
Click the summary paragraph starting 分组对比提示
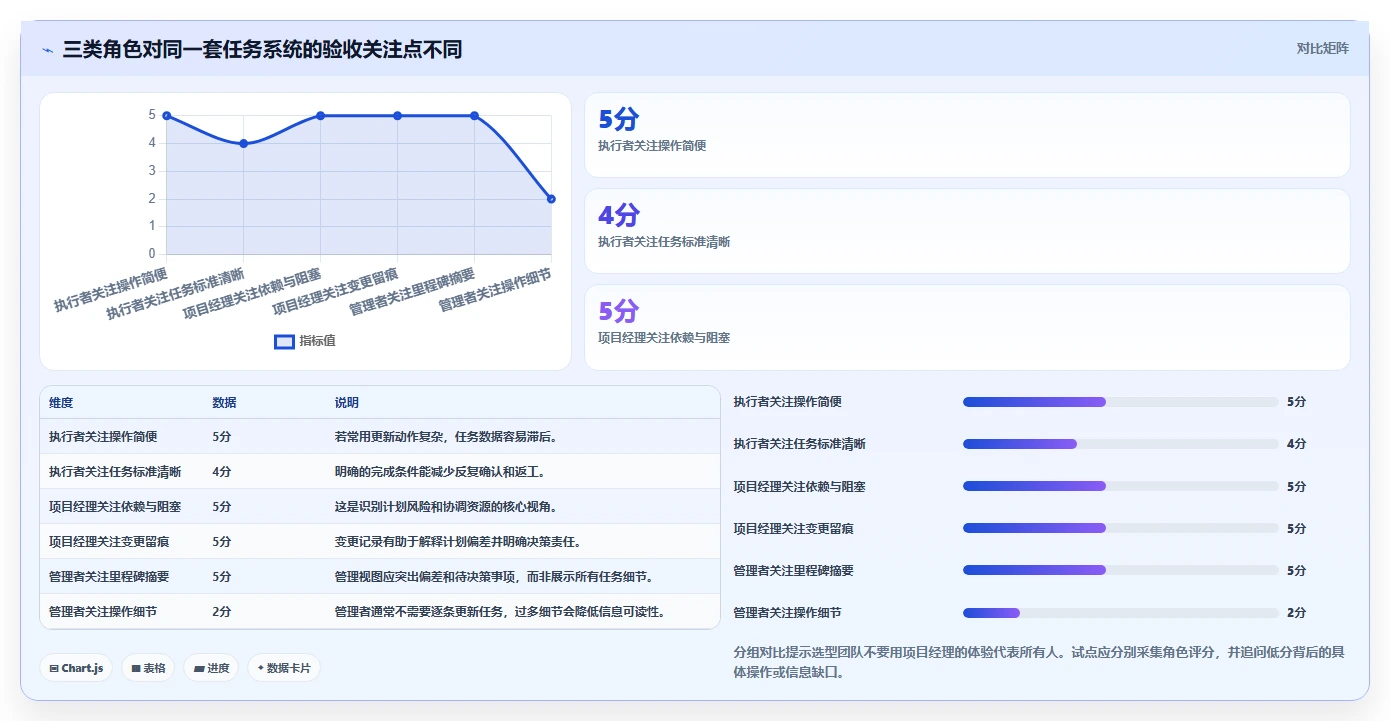coord(1039,662)
